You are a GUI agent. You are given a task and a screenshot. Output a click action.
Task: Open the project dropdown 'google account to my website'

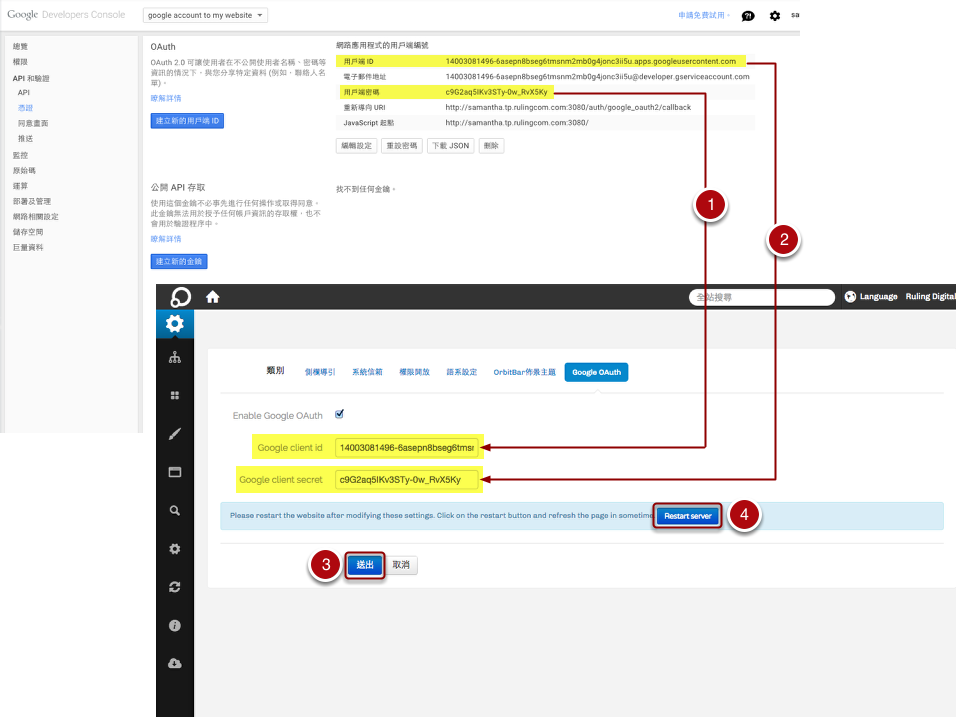coord(205,16)
